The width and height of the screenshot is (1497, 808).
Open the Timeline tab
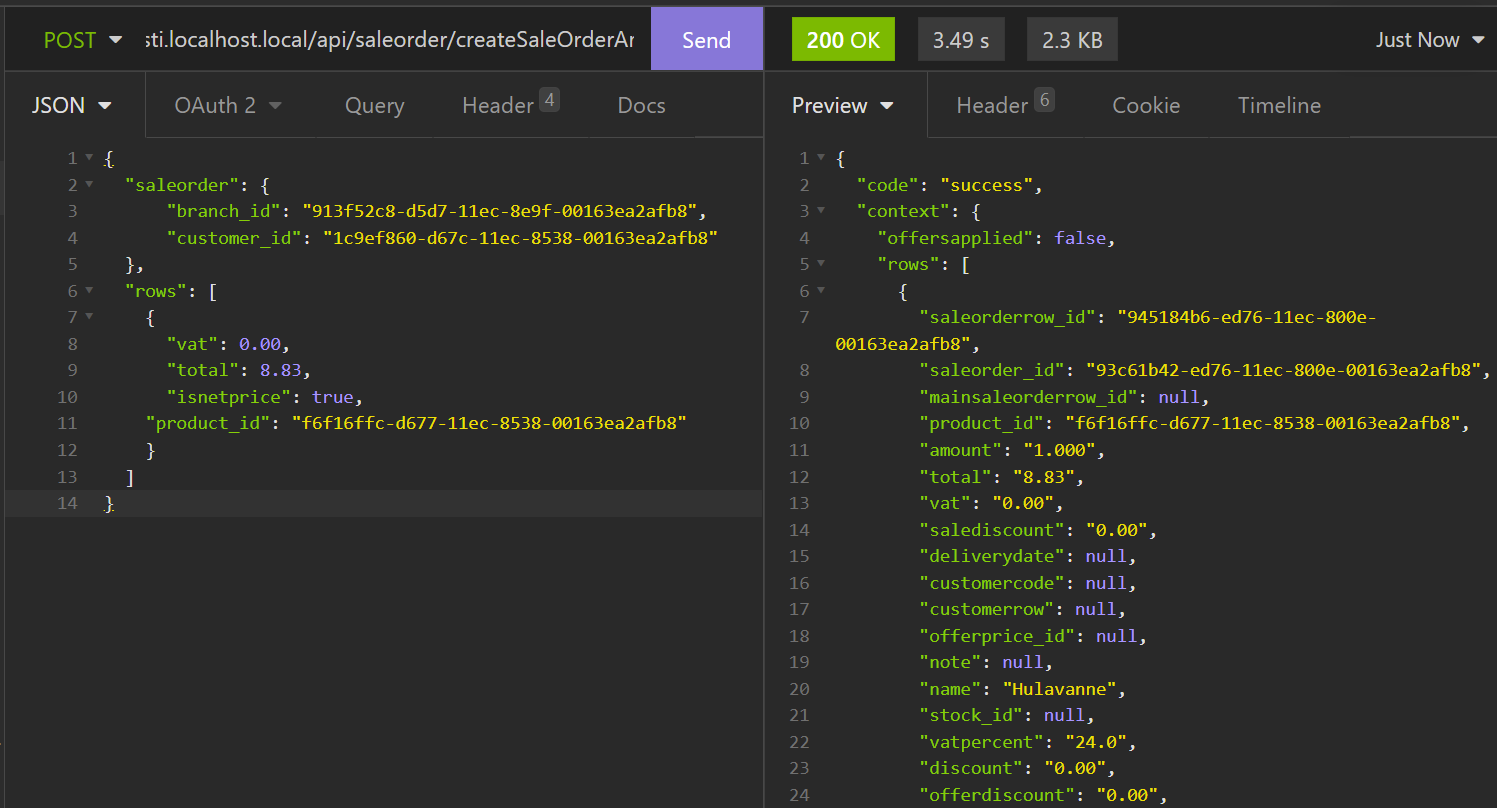pos(1279,105)
